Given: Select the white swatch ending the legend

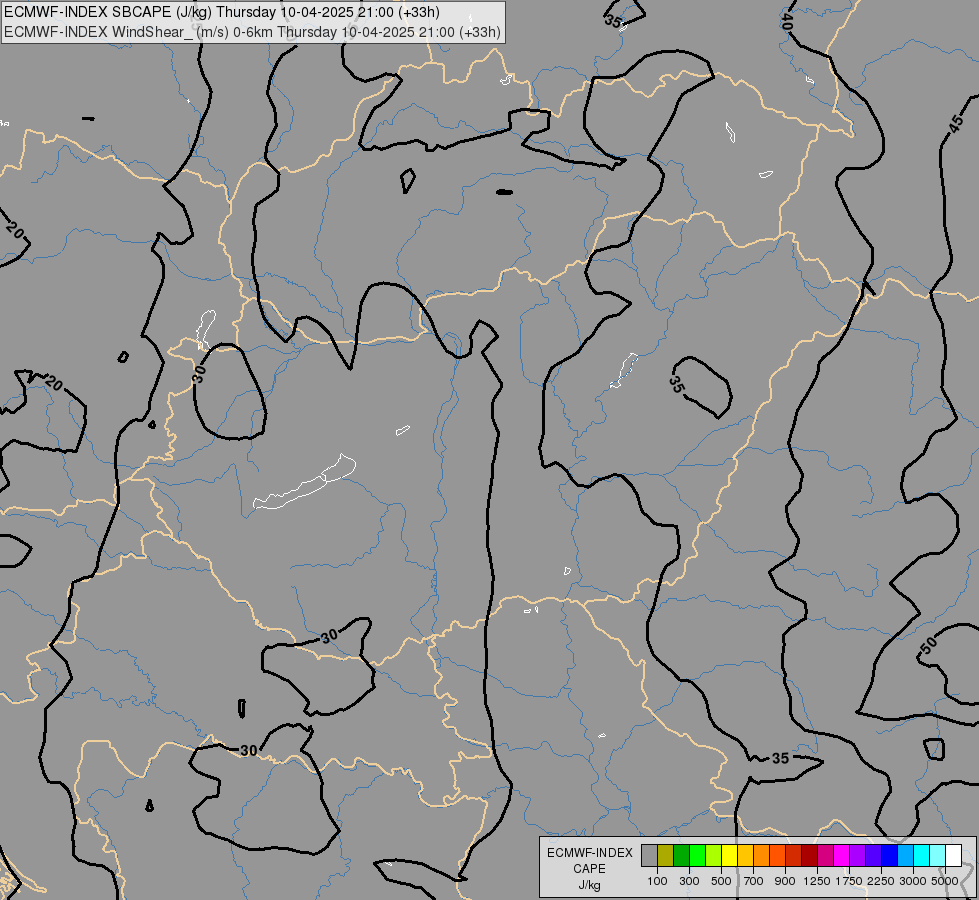Looking at the screenshot, I should click(953, 856).
